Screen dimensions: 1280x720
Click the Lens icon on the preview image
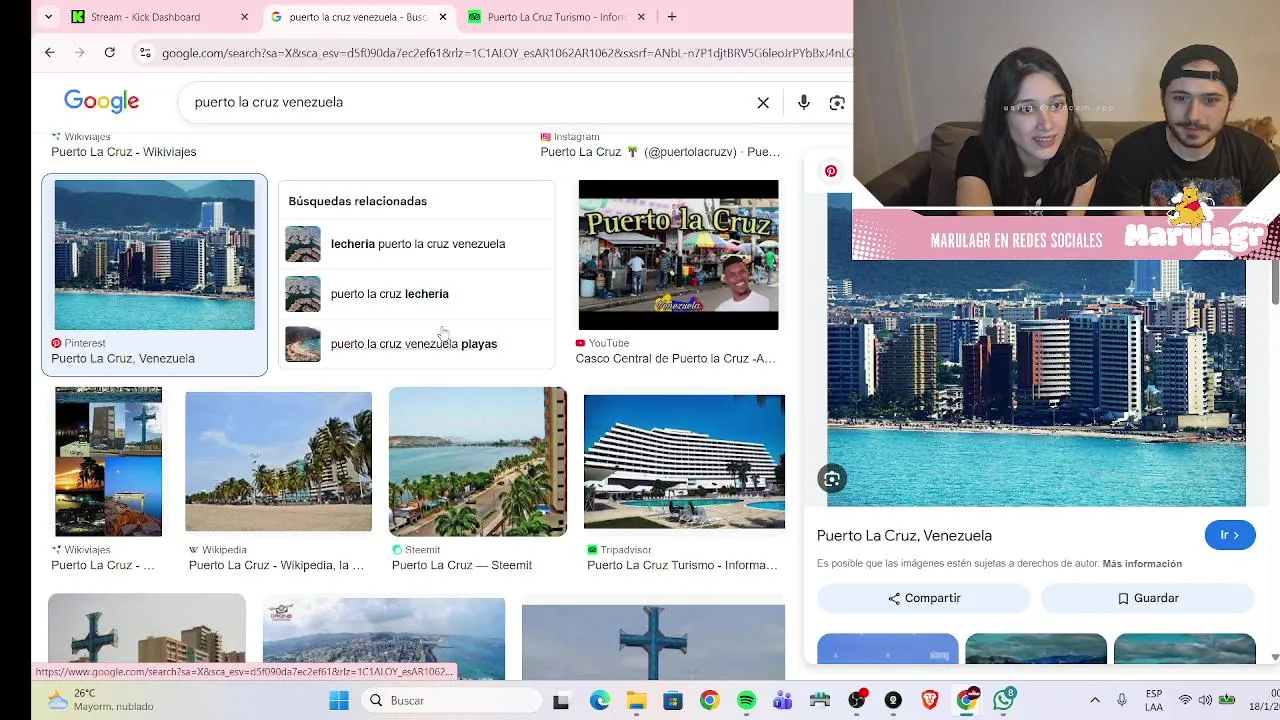832,479
